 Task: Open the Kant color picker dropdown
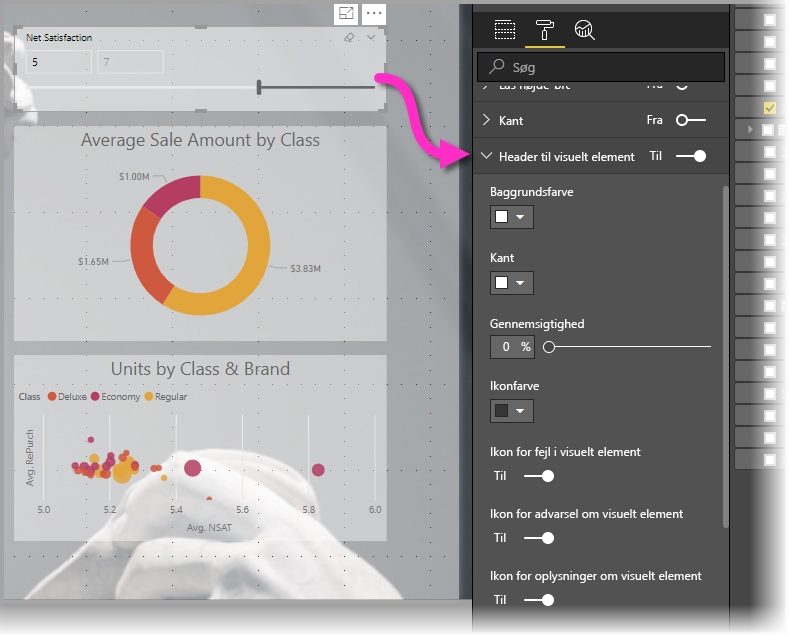pyautogui.click(x=512, y=283)
